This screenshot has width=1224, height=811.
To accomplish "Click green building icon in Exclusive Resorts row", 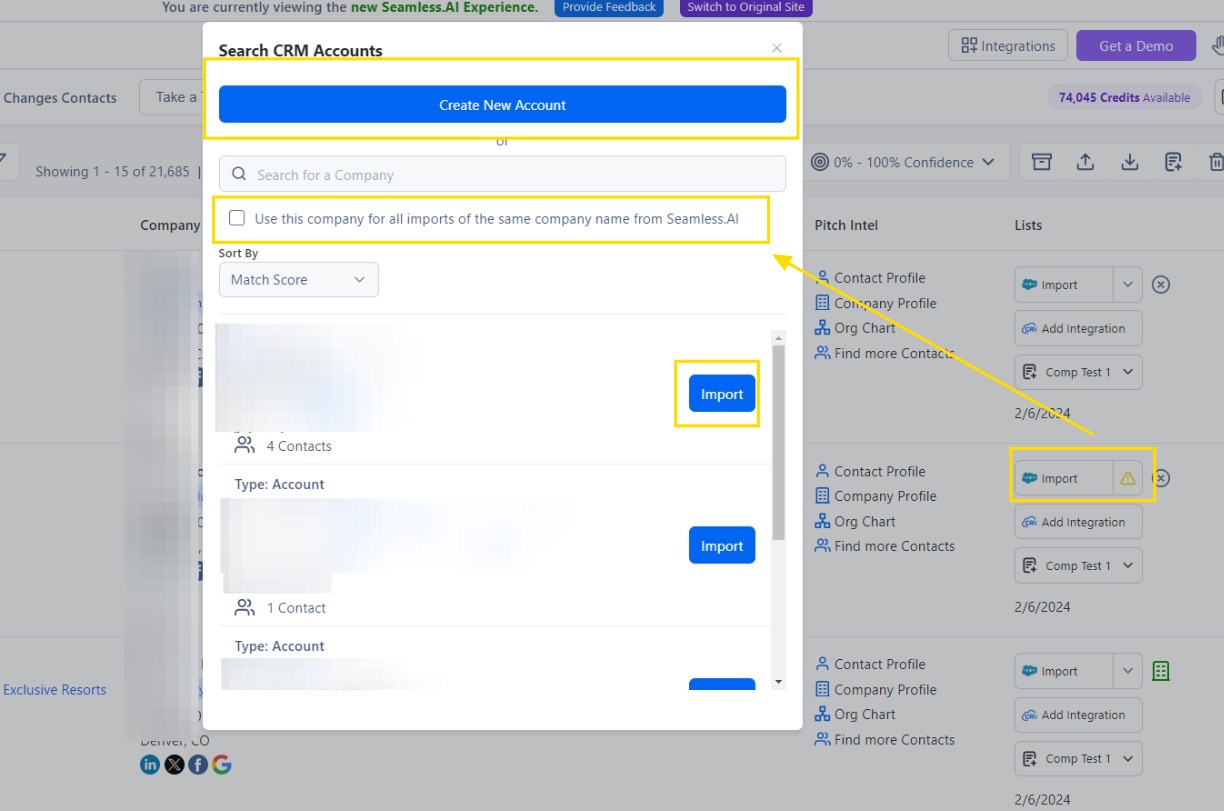I will tap(1160, 671).
